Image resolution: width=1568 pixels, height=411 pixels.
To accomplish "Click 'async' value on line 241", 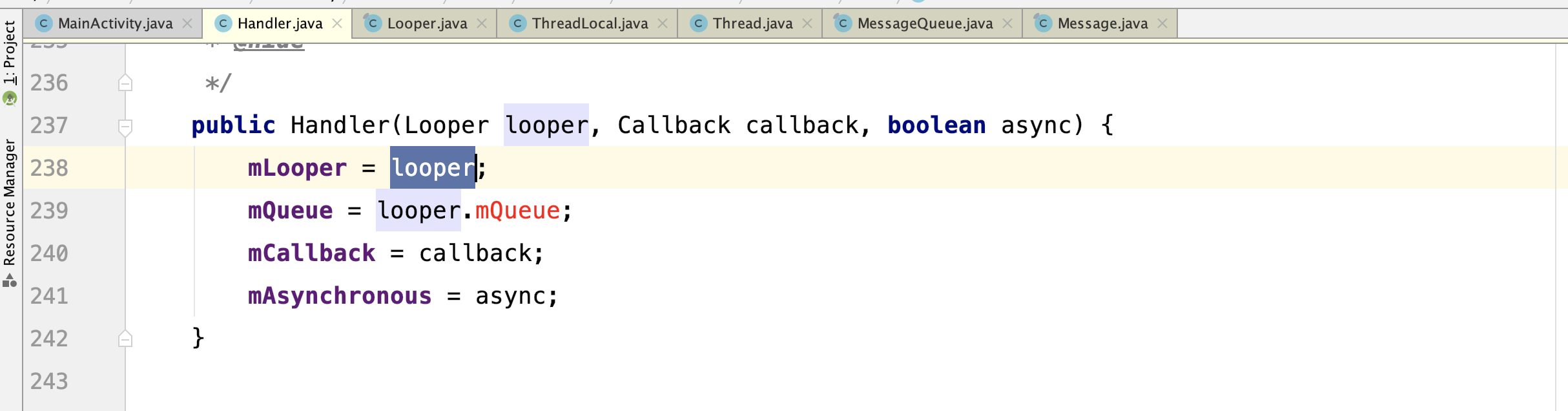I will click(511, 296).
